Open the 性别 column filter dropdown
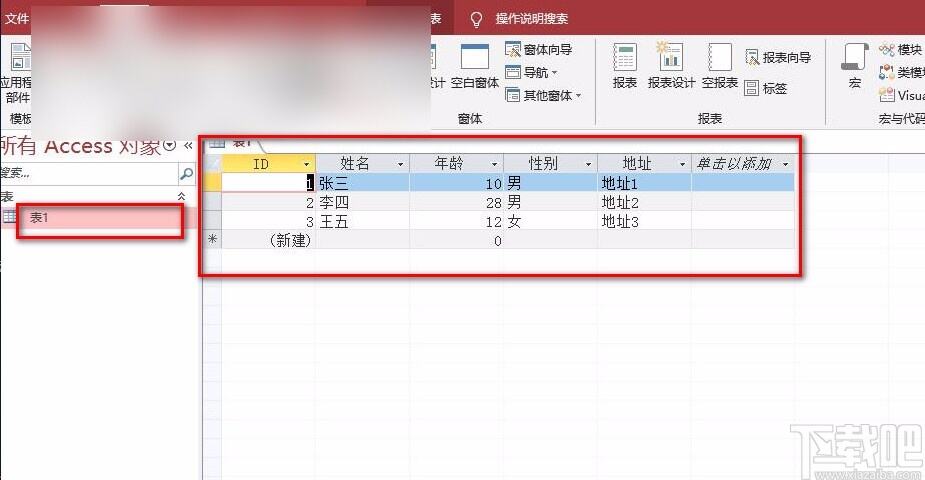 [588, 164]
